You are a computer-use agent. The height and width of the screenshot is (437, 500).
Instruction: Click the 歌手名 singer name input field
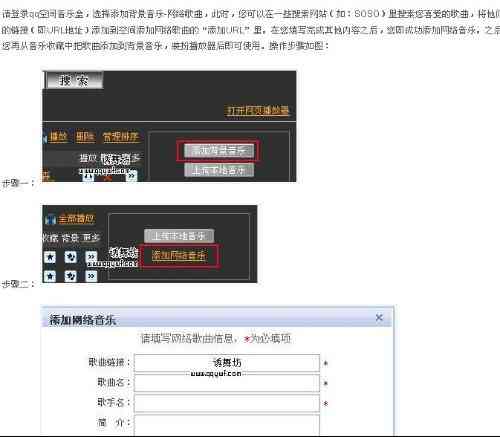click(227, 403)
